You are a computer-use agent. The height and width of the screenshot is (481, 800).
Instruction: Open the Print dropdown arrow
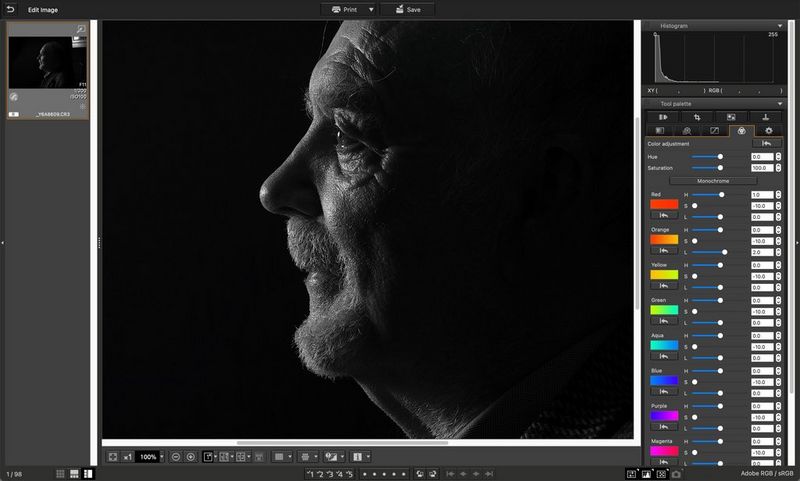pos(371,9)
